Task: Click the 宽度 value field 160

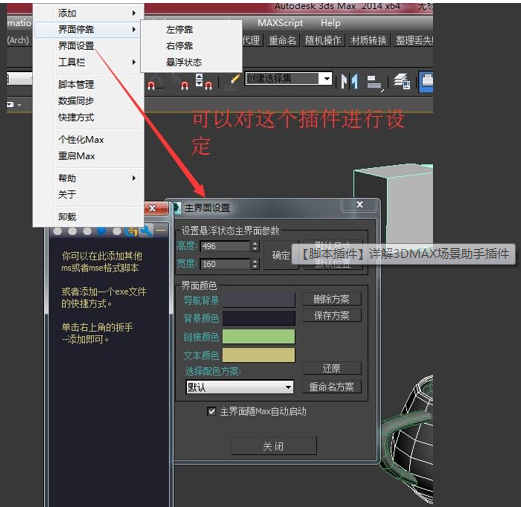Action: pyautogui.click(x=225, y=264)
